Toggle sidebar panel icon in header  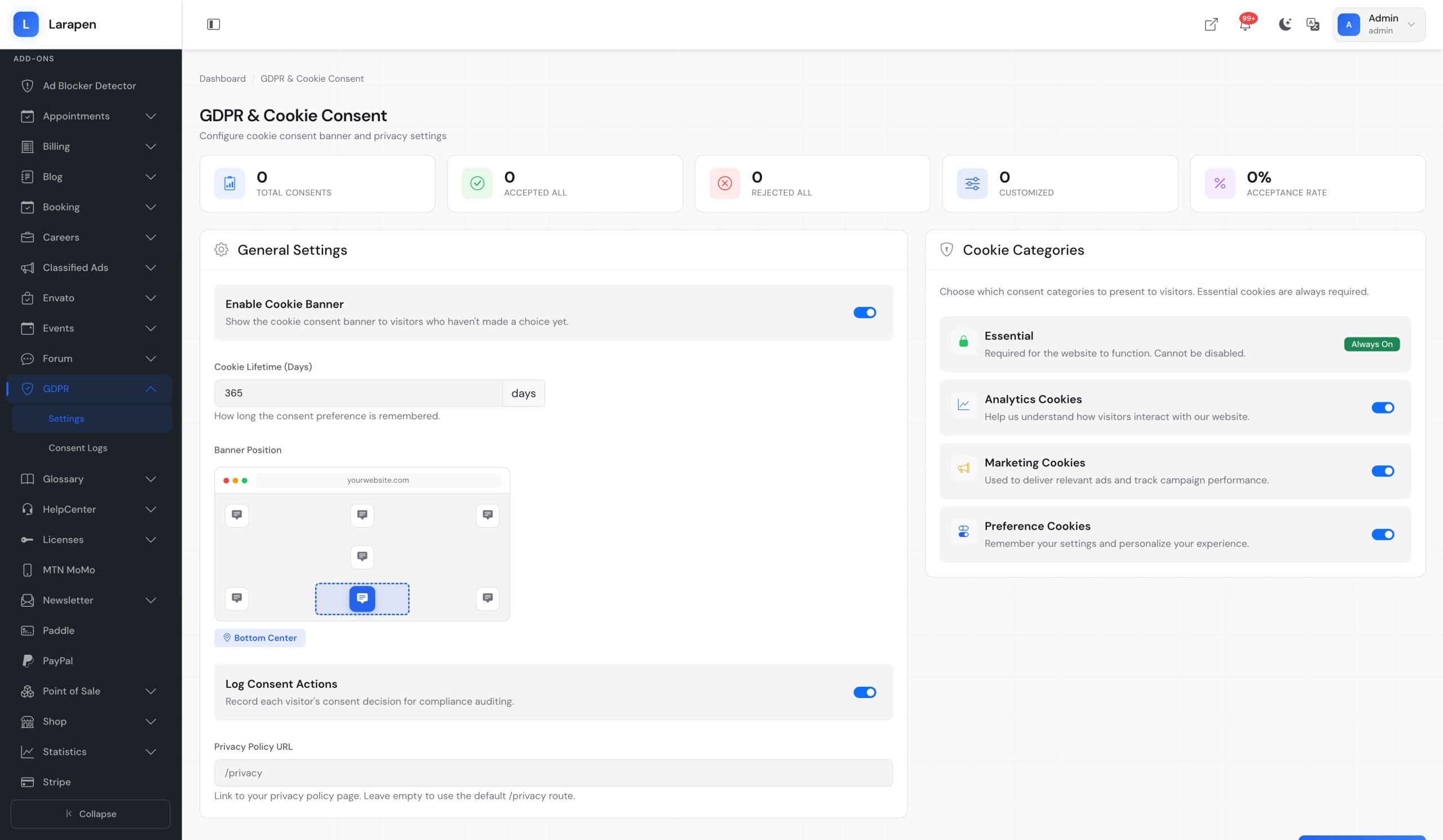point(213,24)
